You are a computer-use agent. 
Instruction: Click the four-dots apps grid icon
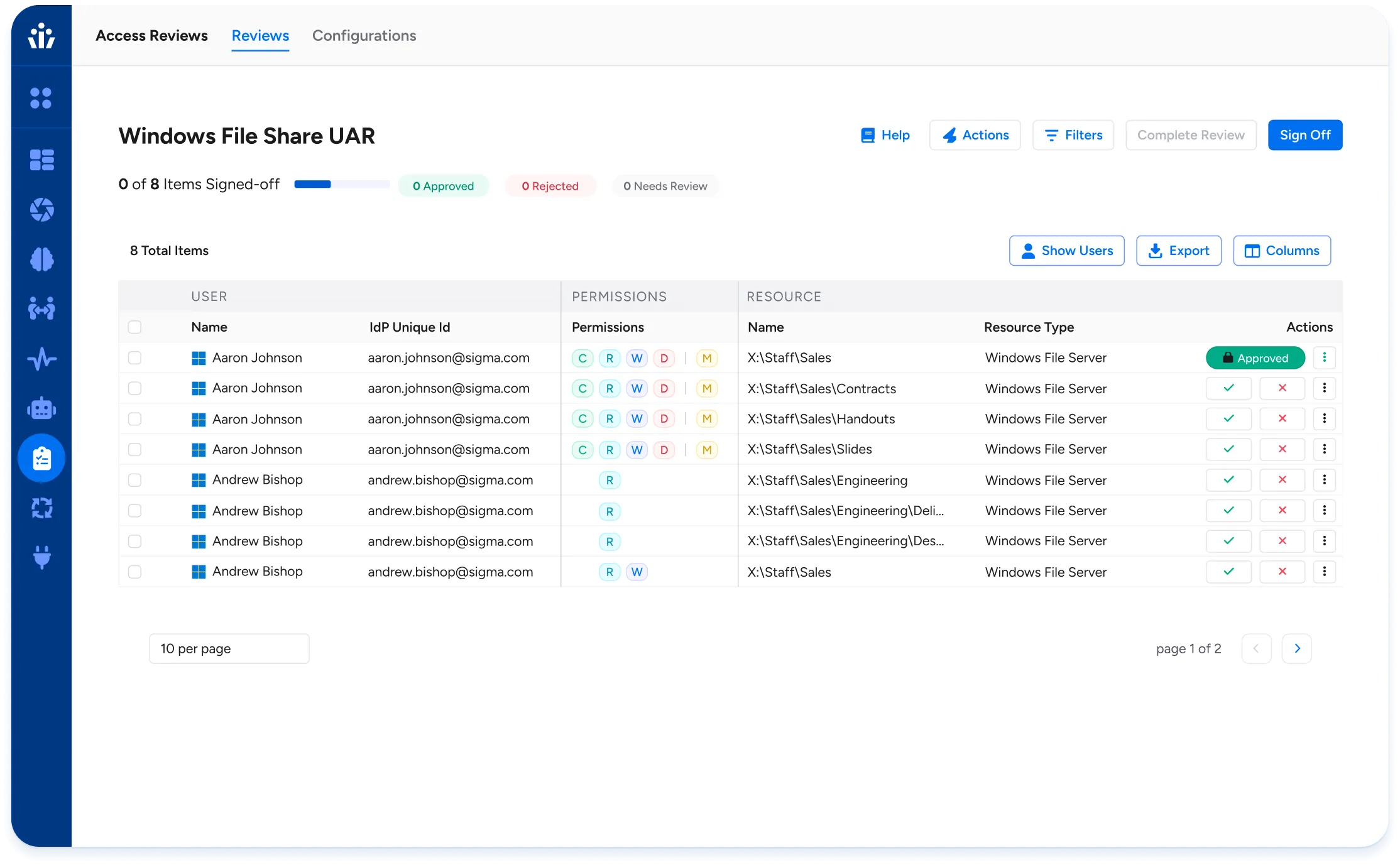(41, 98)
